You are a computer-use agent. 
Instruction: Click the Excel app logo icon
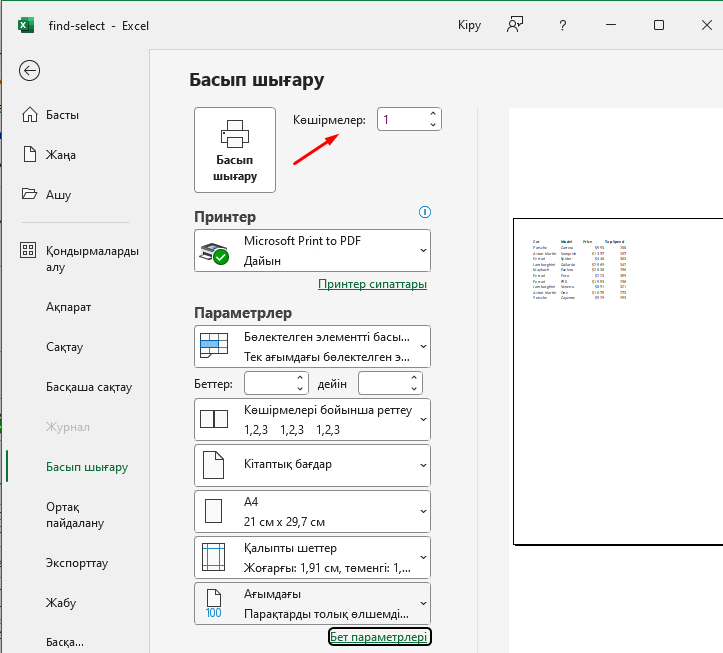pyautogui.click(x=26, y=25)
